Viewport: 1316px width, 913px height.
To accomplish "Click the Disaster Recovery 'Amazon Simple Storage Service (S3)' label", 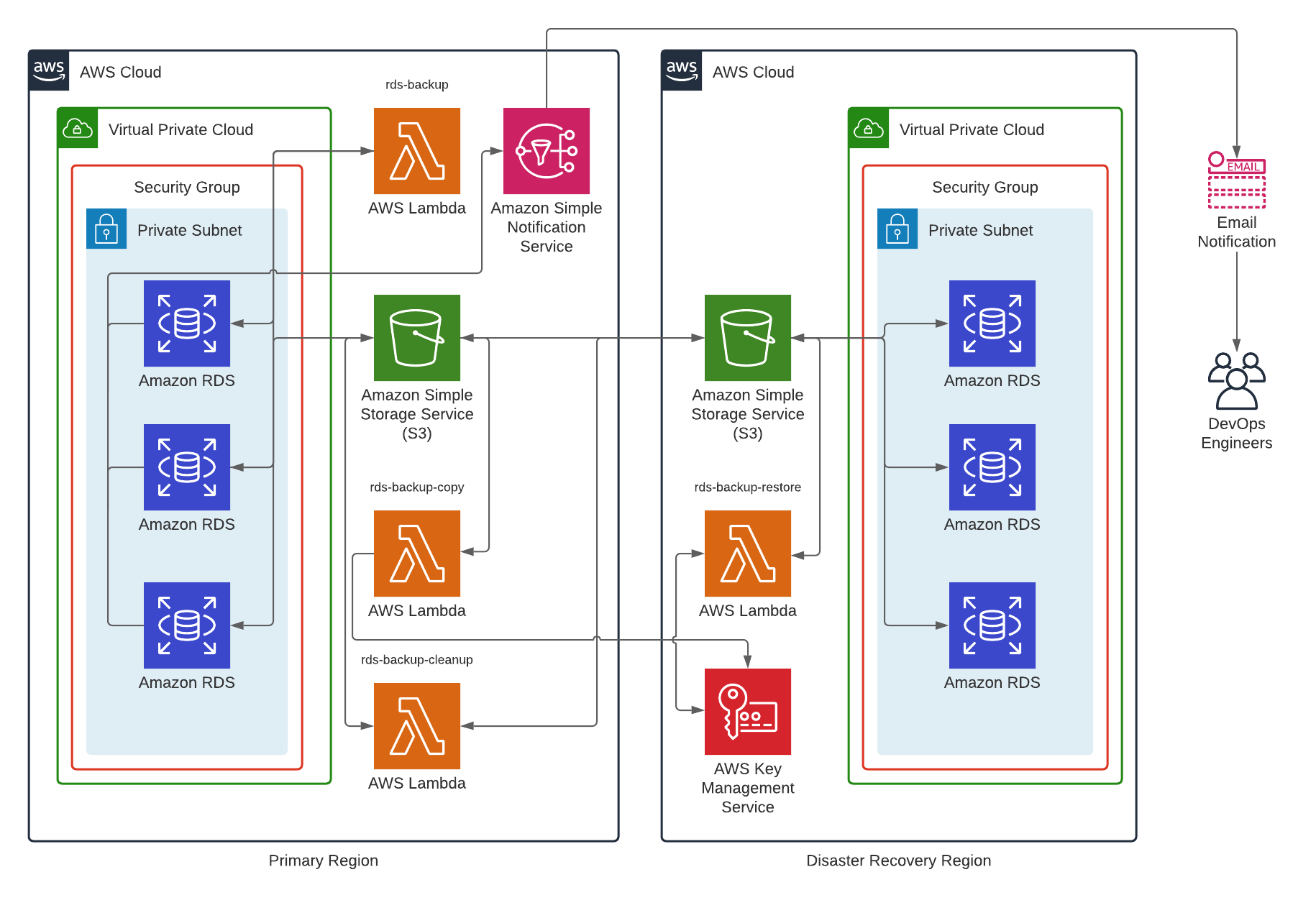I will [748, 414].
